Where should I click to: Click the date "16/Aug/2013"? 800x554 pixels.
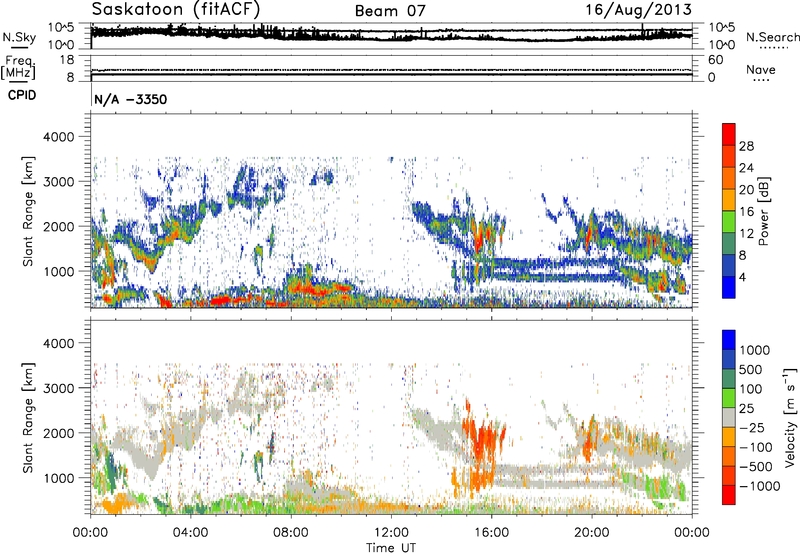[x=638, y=10]
